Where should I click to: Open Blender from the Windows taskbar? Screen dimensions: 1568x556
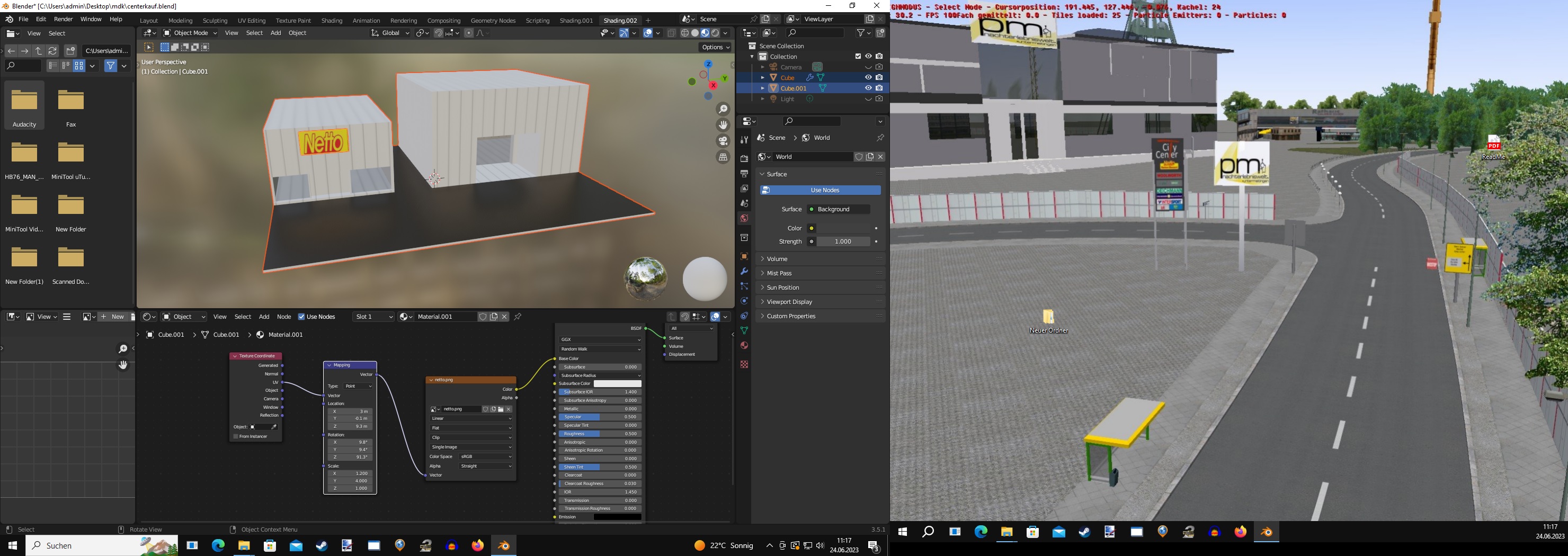[x=503, y=545]
